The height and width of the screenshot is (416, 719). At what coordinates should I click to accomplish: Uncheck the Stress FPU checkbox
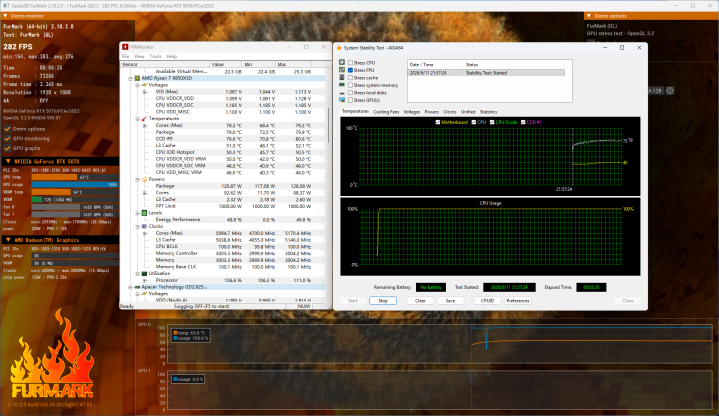pyautogui.click(x=350, y=70)
